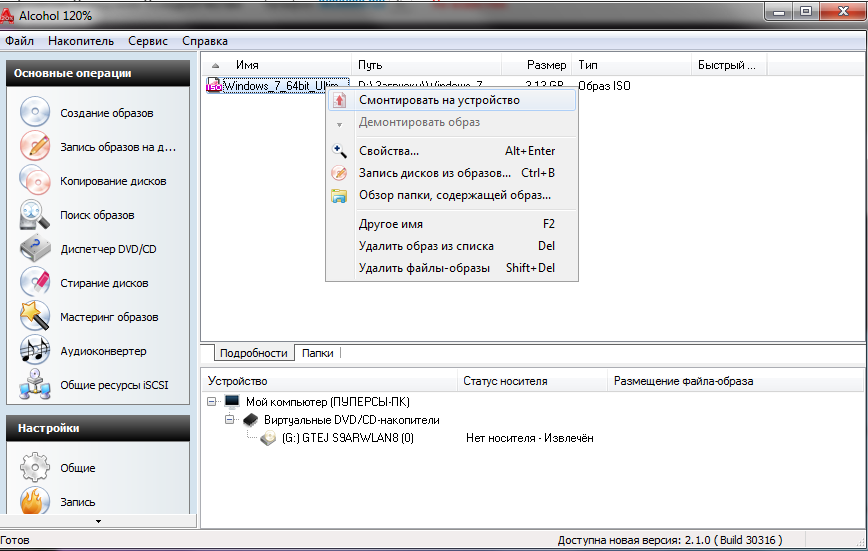Click the sort arrow in the Имя column header
The image size is (868, 551).
point(215,65)
